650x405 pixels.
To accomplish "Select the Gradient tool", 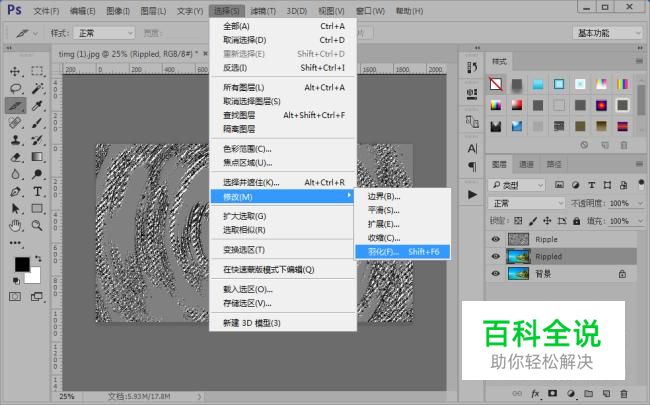I will 37,157.
